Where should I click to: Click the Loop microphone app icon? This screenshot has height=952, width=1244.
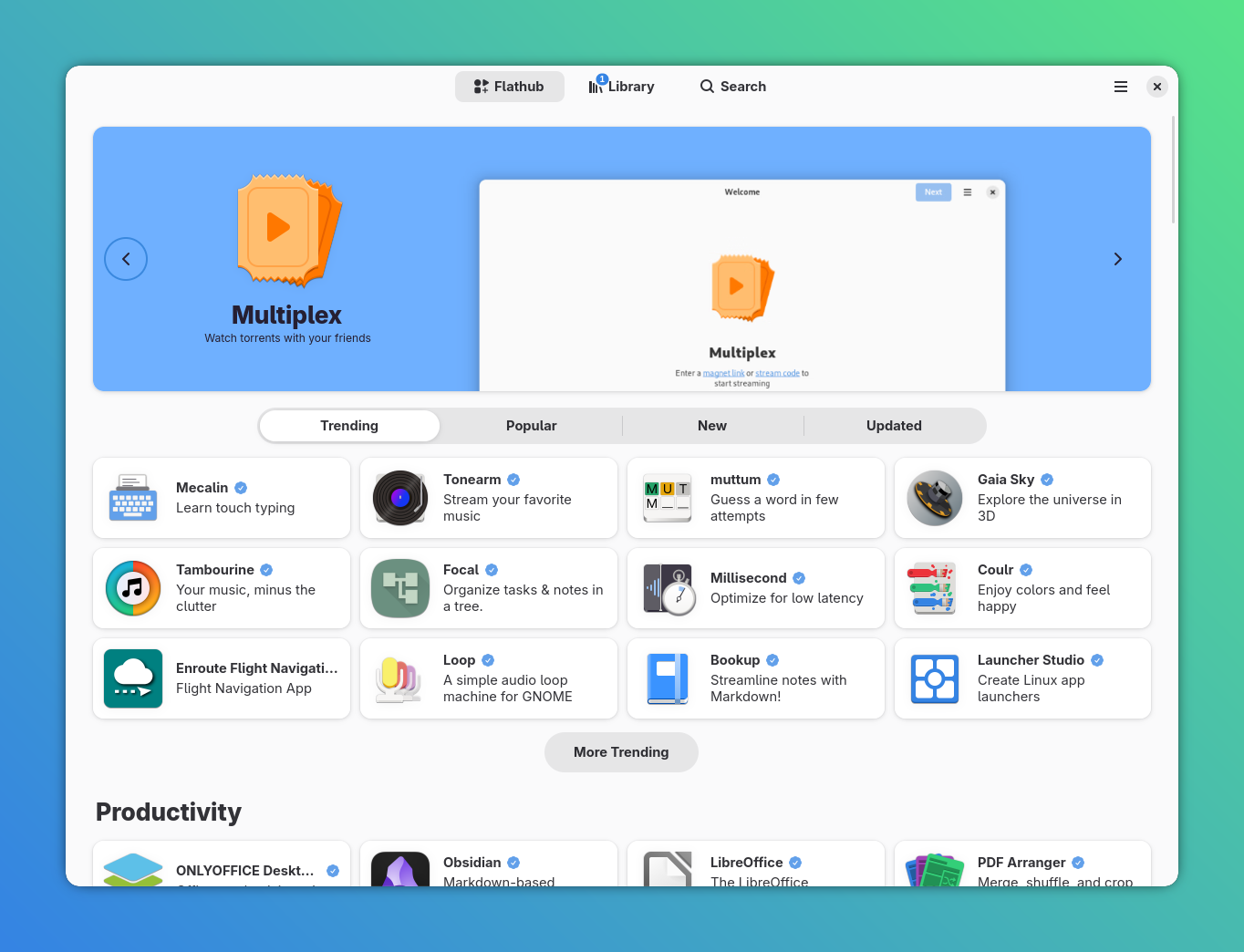pos(400,678)
